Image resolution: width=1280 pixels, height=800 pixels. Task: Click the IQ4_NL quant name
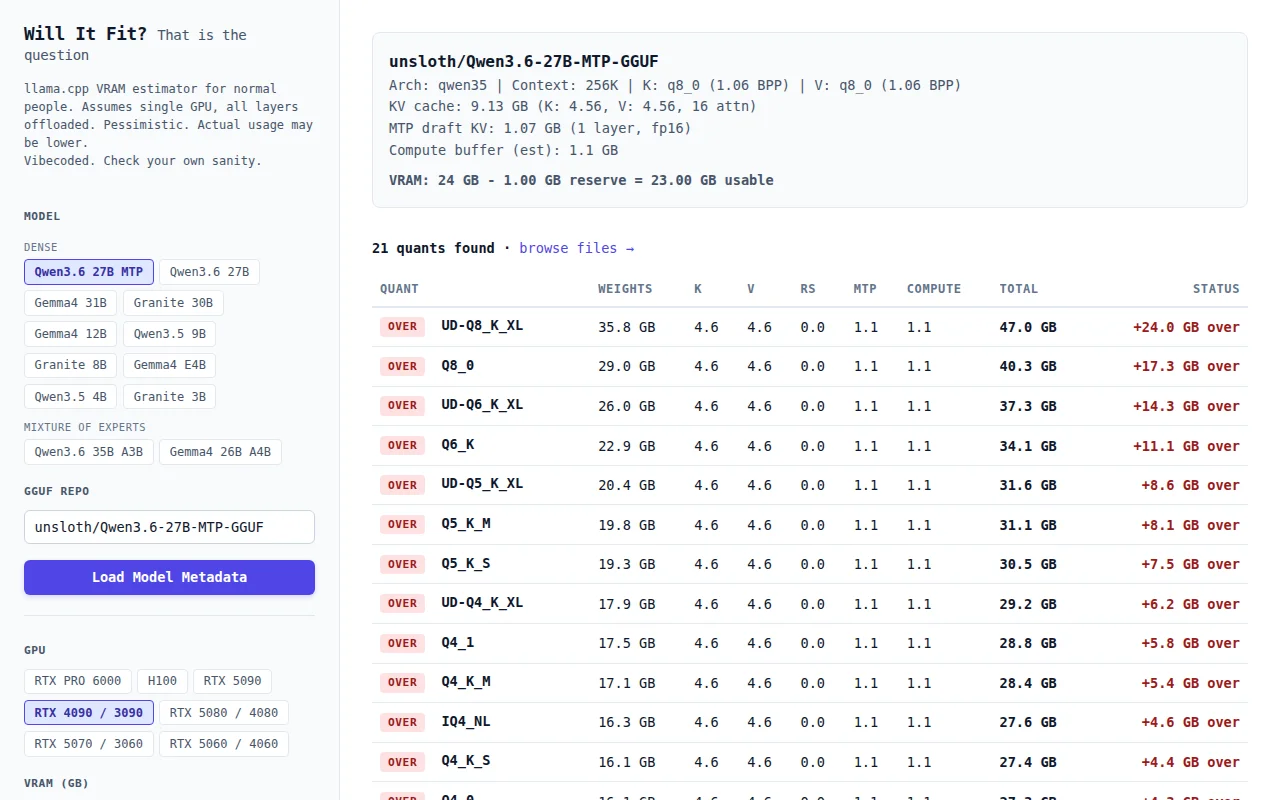pos(466,722)
